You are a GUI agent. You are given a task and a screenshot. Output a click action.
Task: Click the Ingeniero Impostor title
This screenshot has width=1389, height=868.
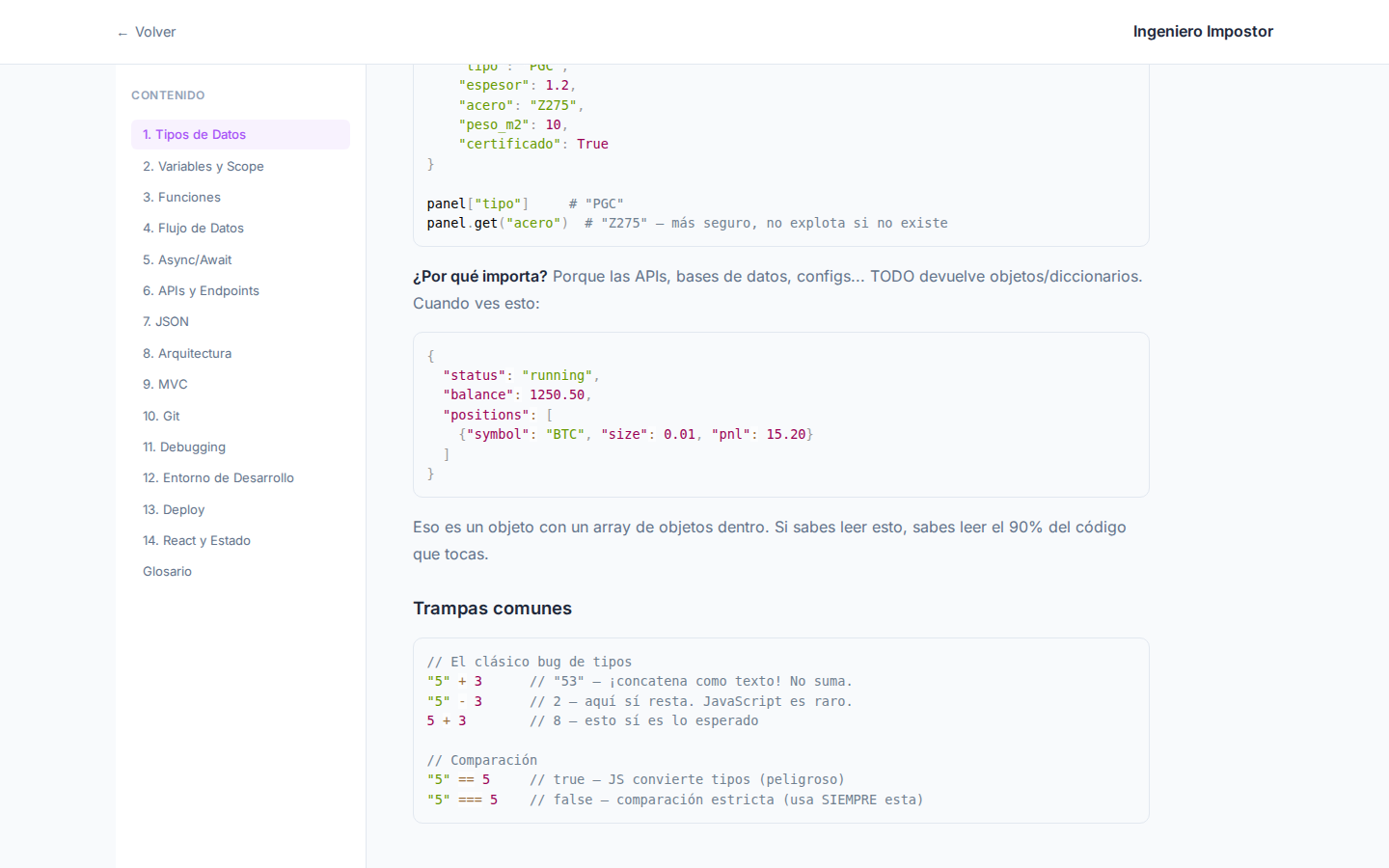[x=1202, y=31]
